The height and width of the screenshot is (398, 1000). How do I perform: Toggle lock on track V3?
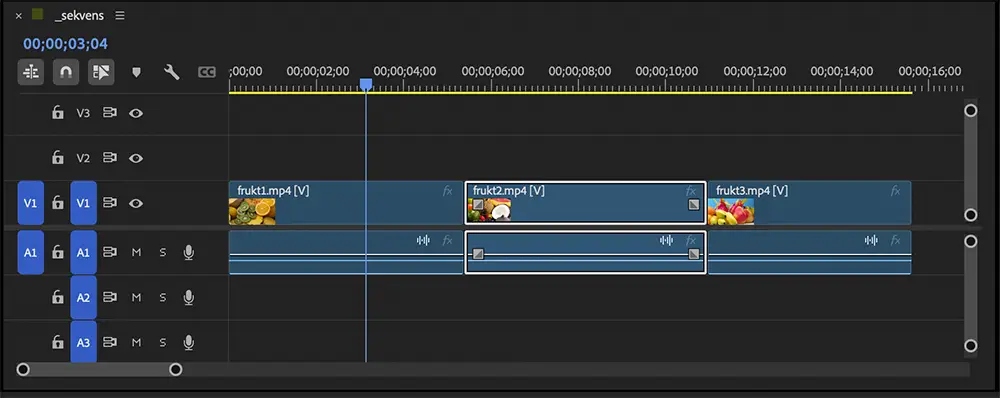[x=57, y=113]
